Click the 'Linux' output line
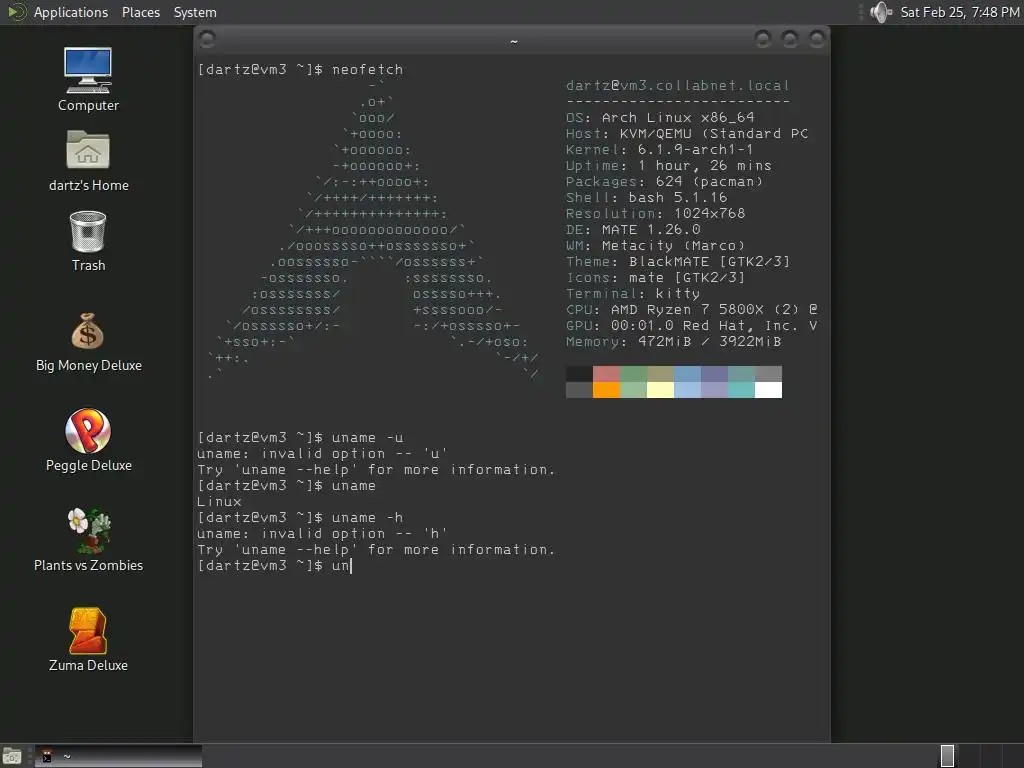Image resolution: width=1024 pixels, height=768 pixels. 219,502
